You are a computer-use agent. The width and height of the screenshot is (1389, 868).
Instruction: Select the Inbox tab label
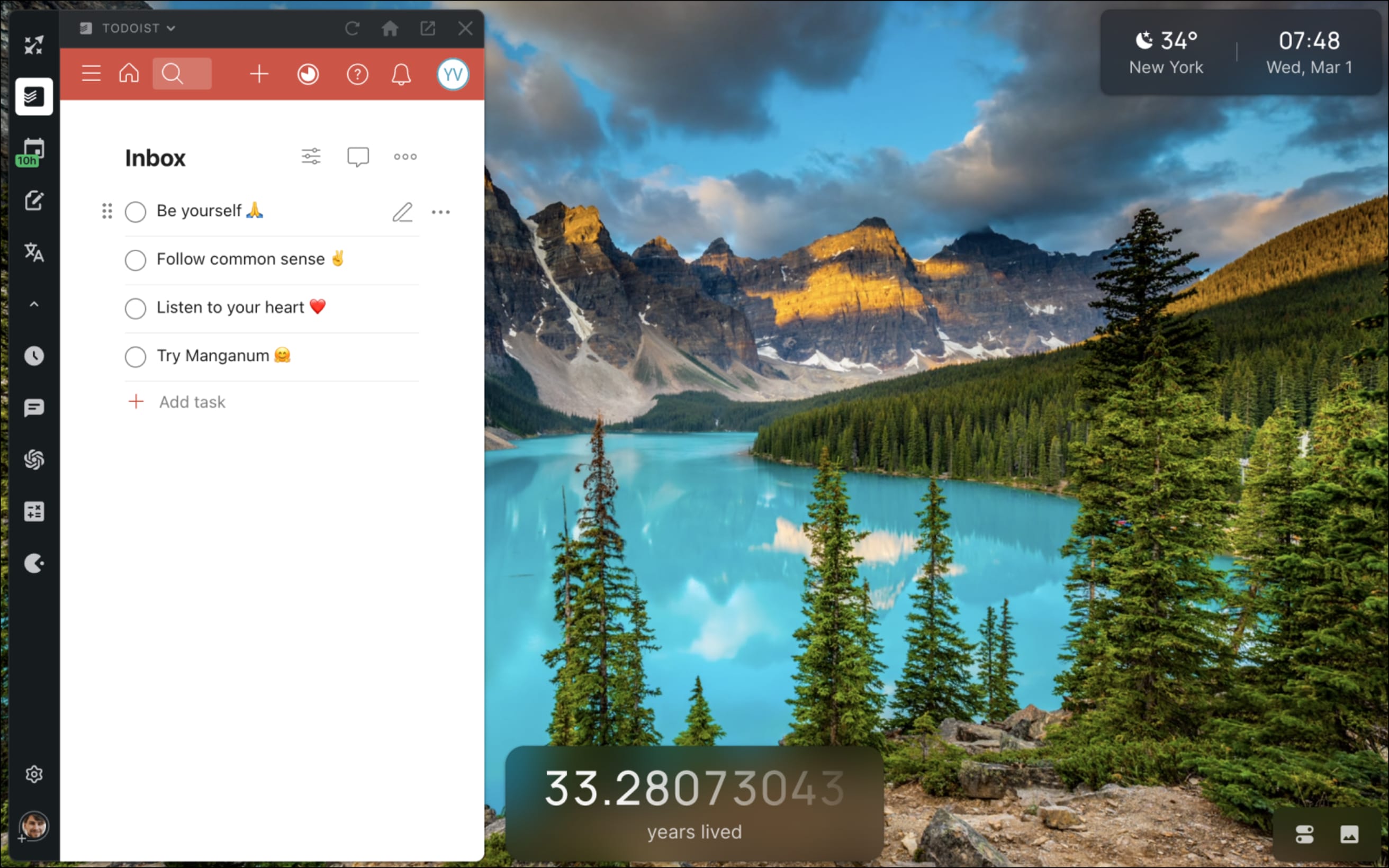pos(156,156)
